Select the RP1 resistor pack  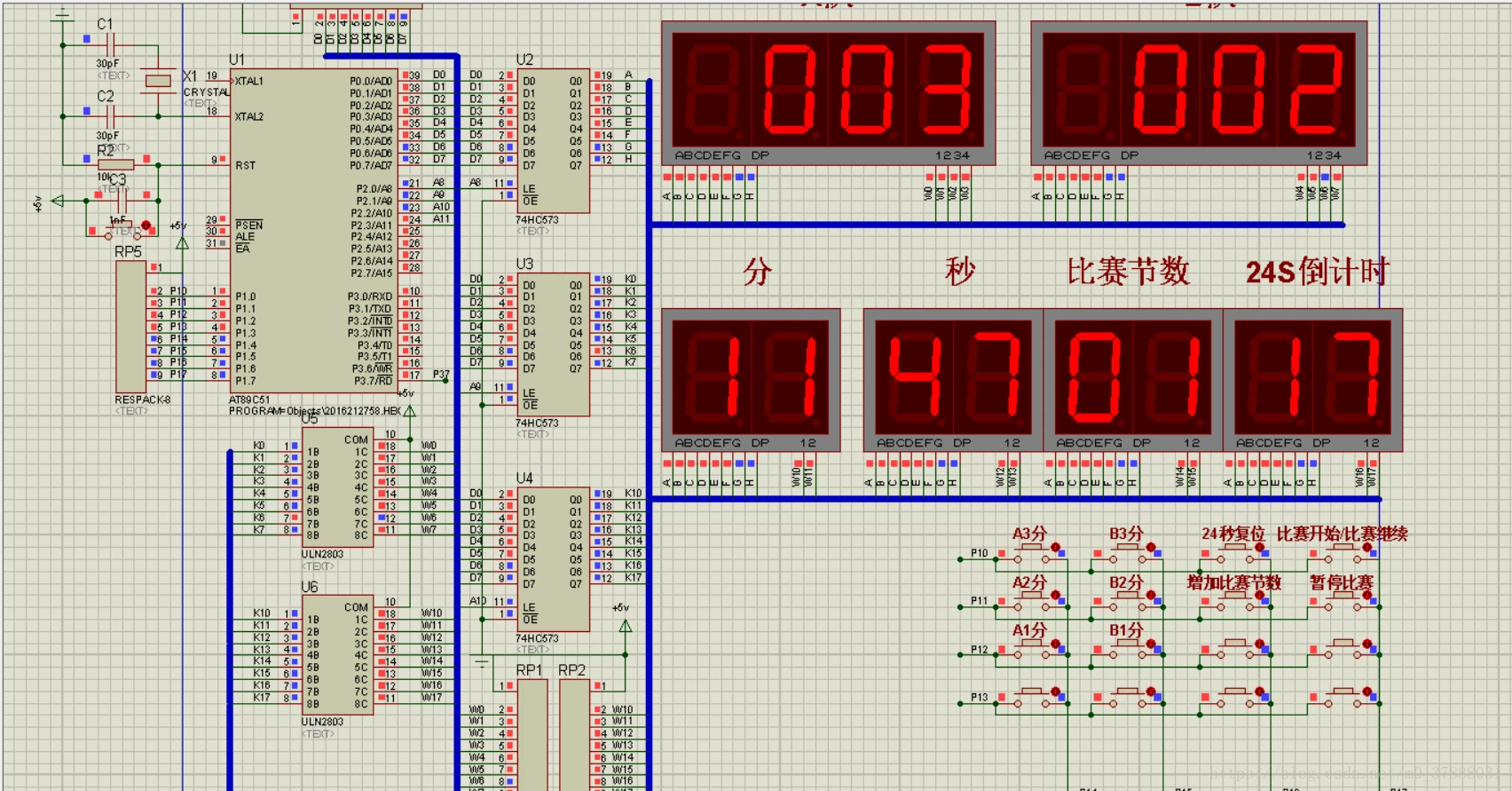pyautogui.click(x=532, y=734)
